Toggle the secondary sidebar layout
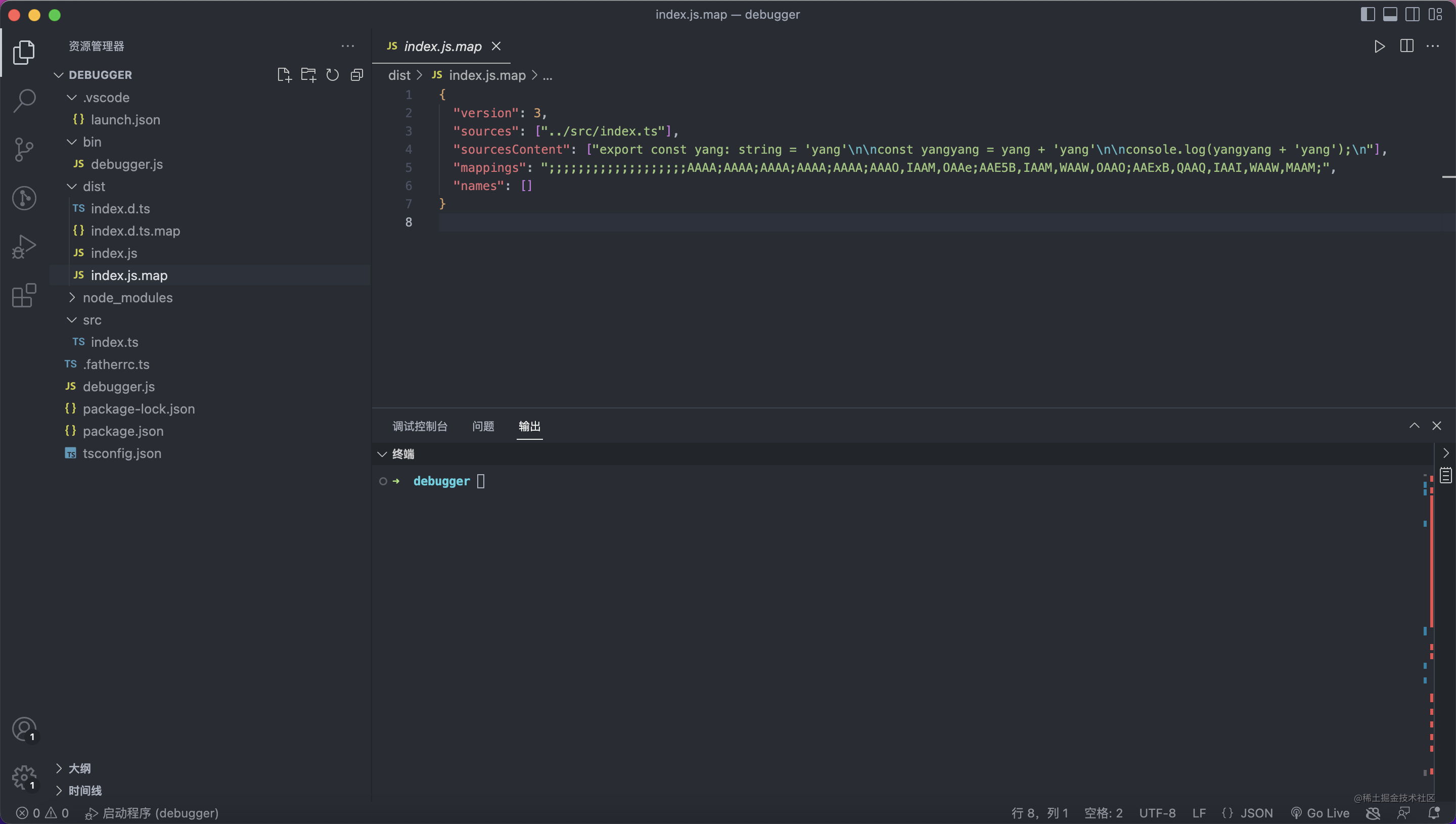 pyautogui.click(x=1413, y=14)
